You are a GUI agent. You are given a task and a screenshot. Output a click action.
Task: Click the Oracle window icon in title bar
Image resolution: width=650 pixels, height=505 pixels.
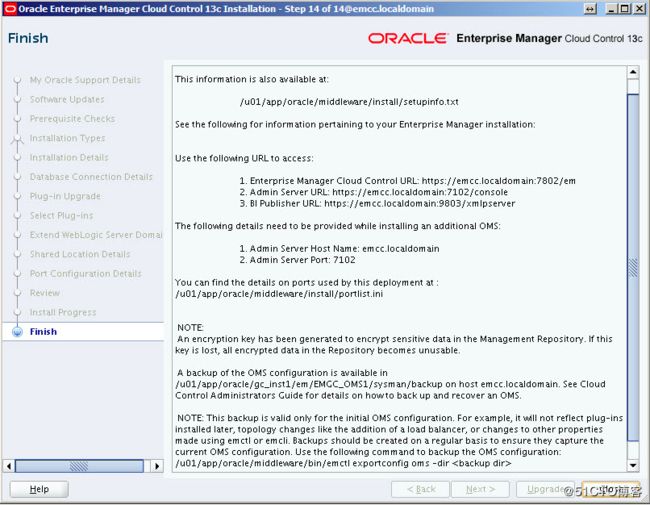coord(10,9)
